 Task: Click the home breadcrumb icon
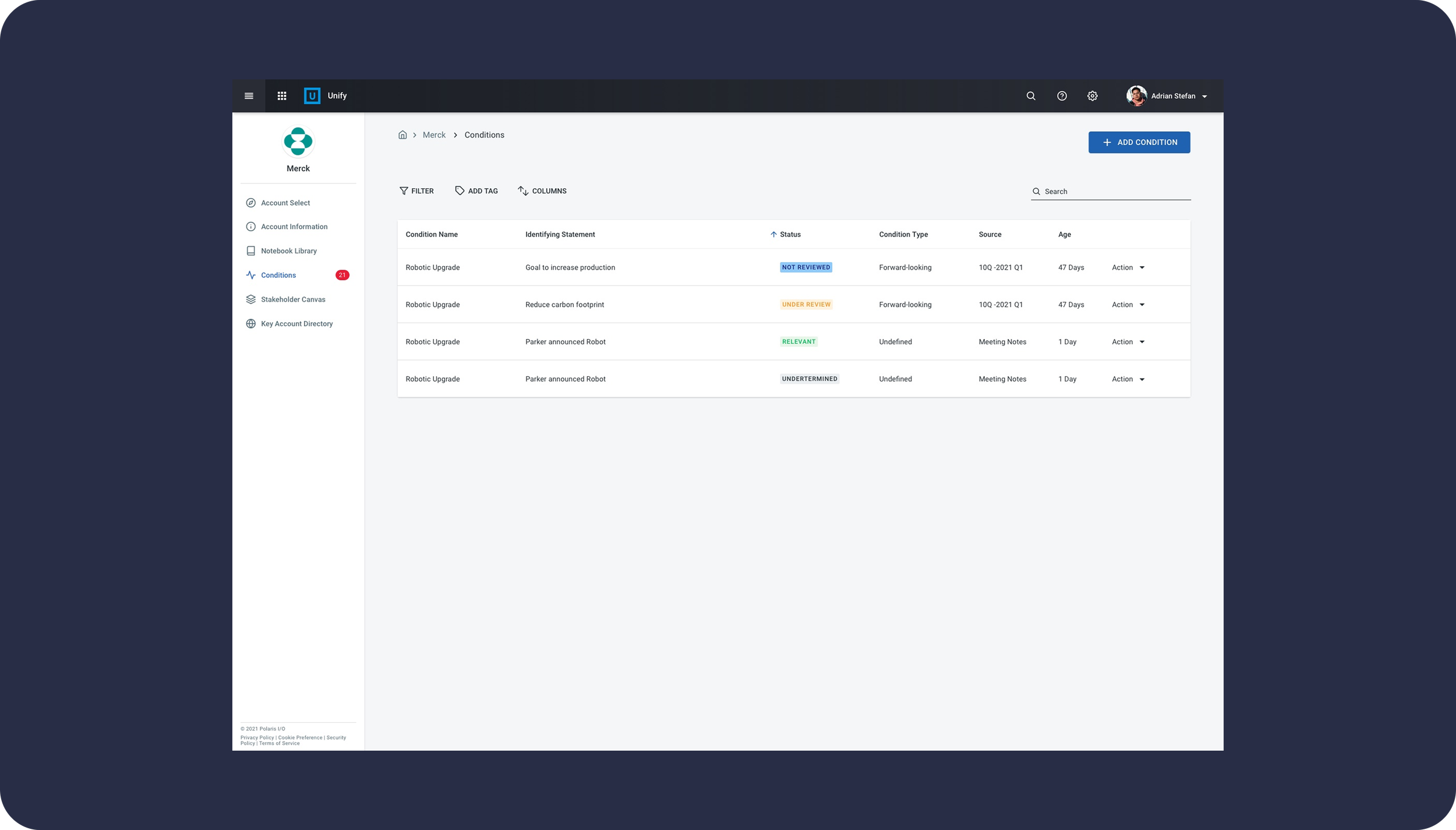pos(402,135)
